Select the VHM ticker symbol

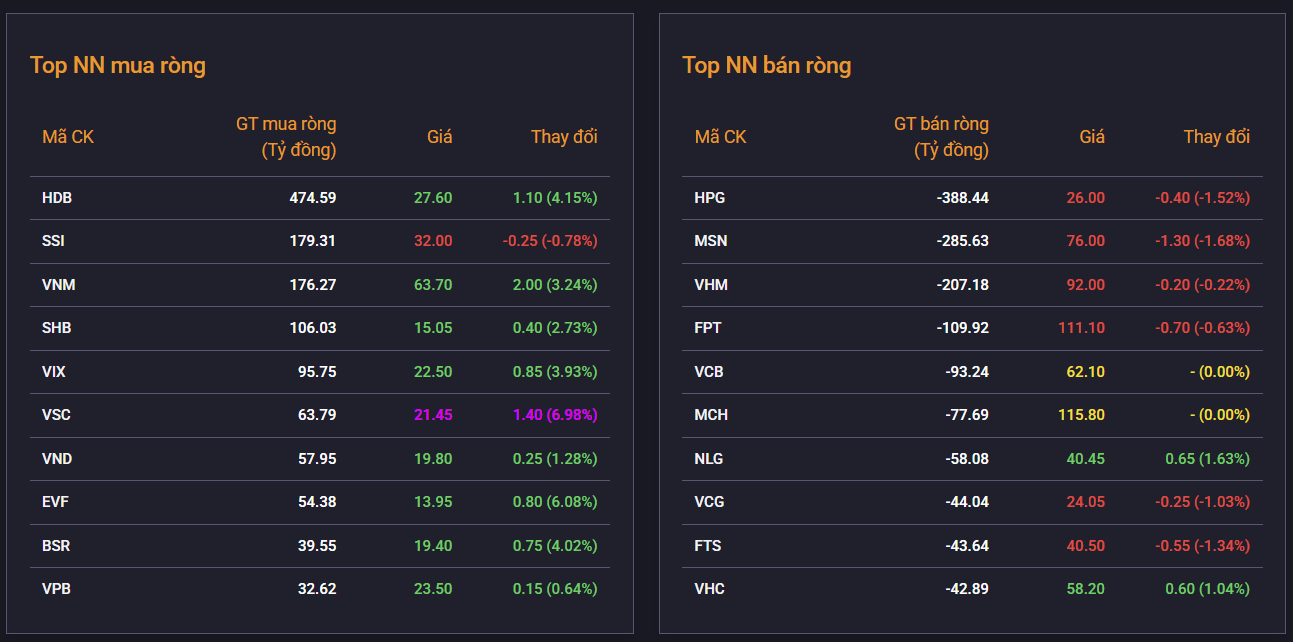(x=711, y=285)
